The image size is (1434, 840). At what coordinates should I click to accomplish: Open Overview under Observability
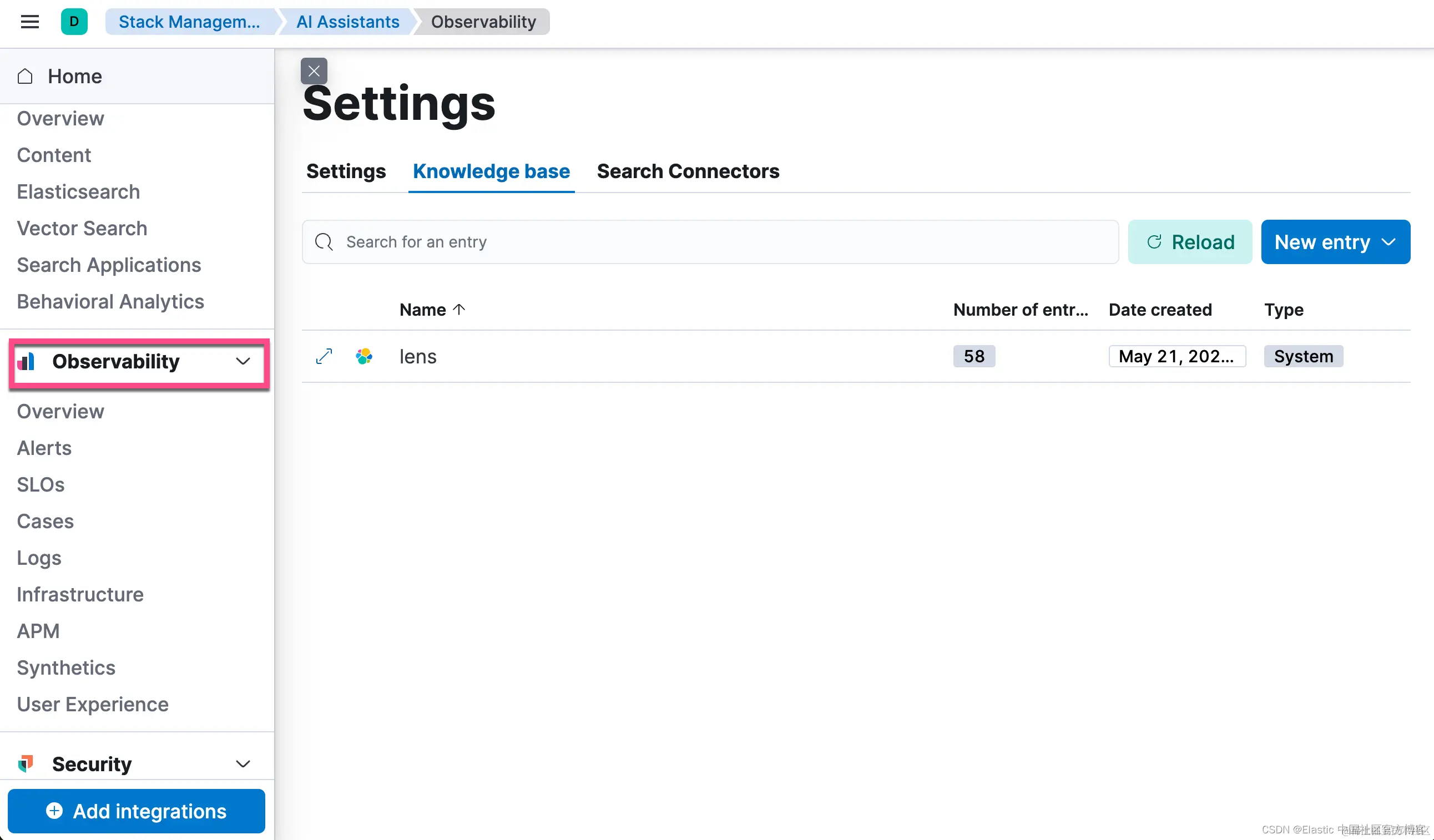pyautogui.click(x=60, y=411)
